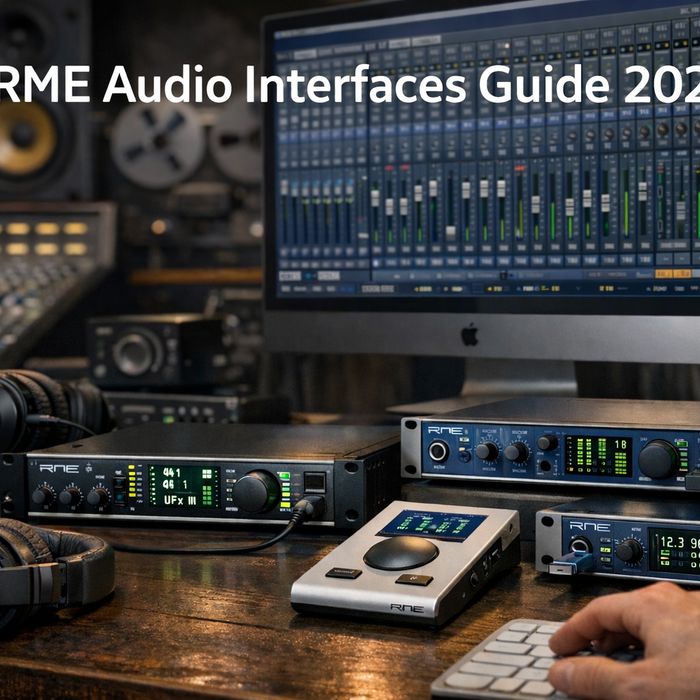This screenshot has width=700, height=700.
Task: Select the green display reading "UFx III"
Action: coord(184,486)
